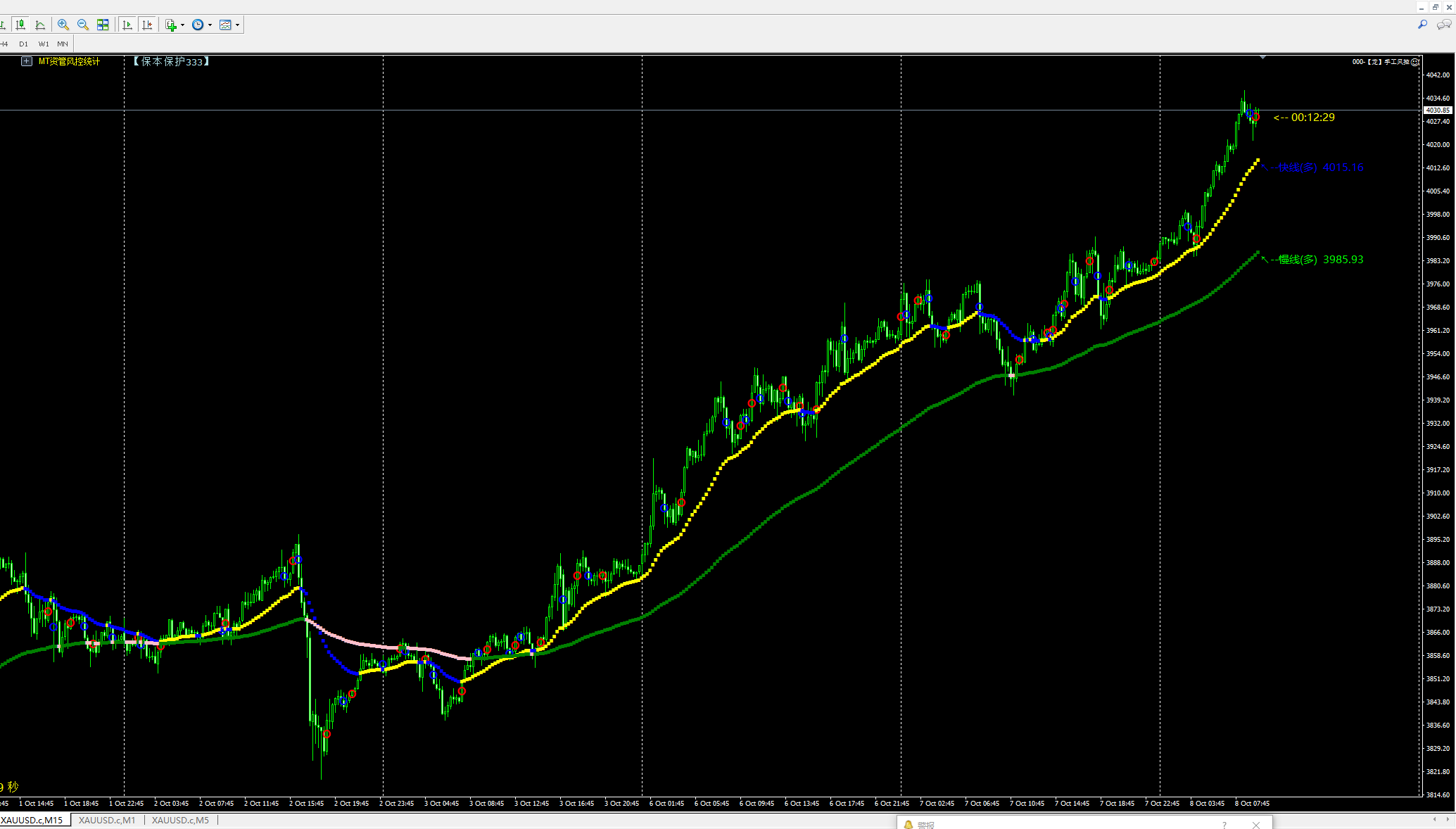Click the periodicity clock icon
The width and height of the screenshot is (1456, 829).
(x=198, y=25)
